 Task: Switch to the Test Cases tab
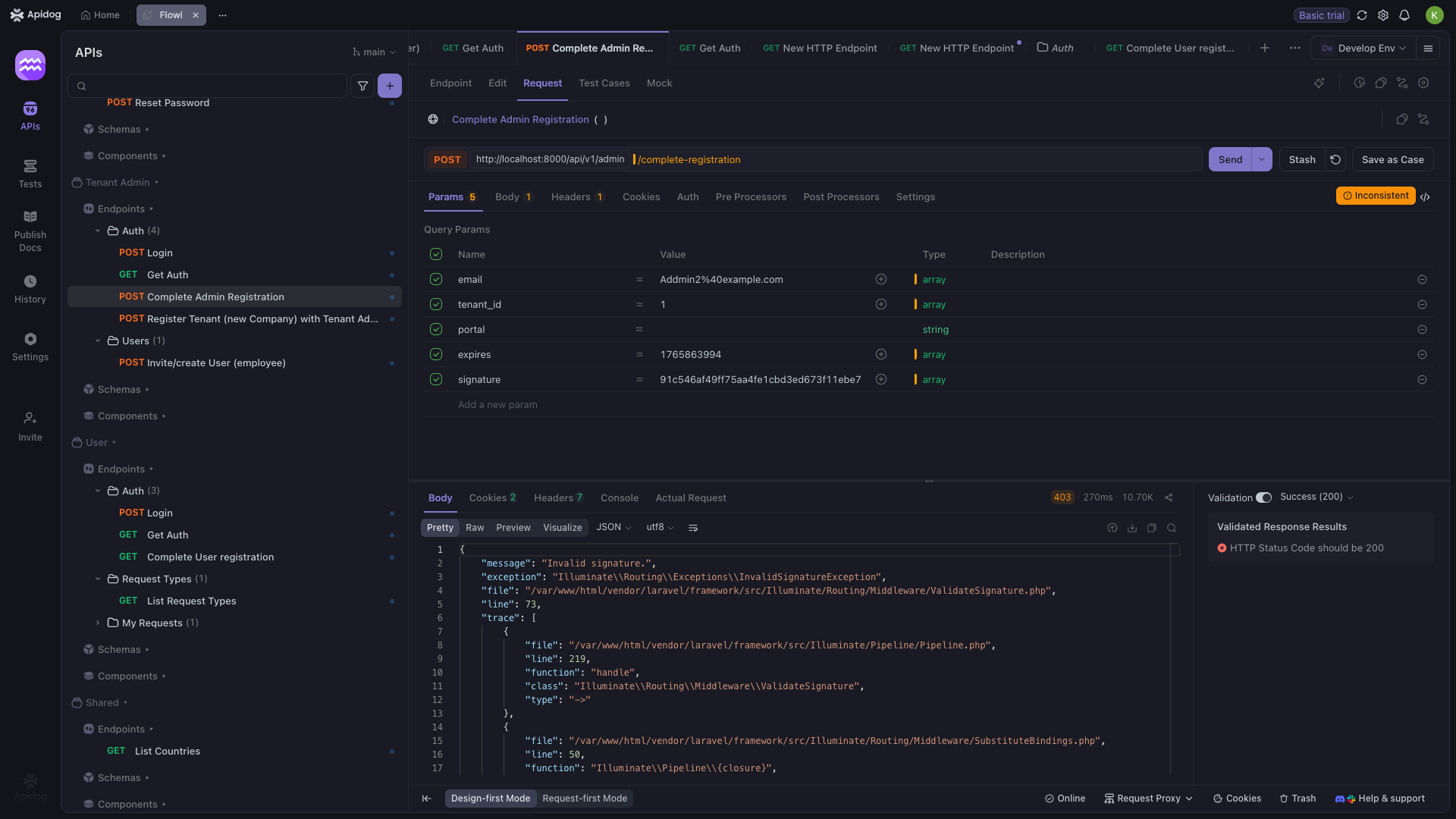604,83
